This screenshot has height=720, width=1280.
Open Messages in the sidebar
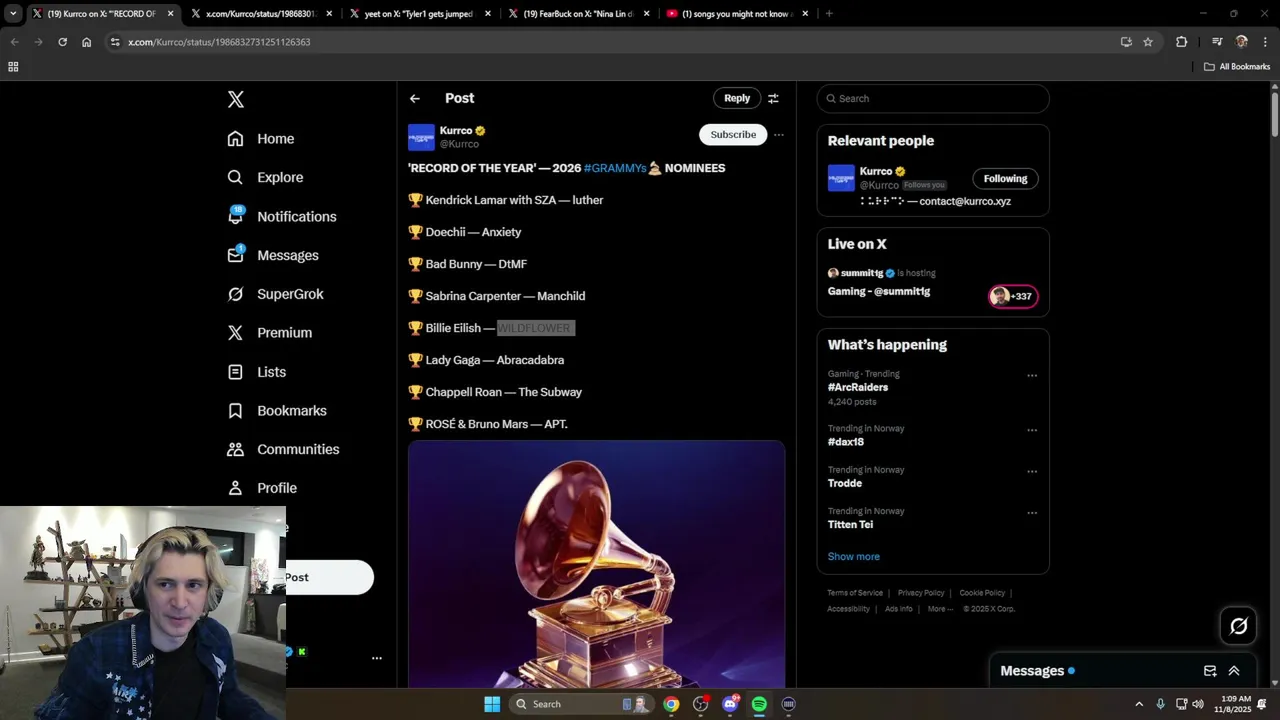273,255
